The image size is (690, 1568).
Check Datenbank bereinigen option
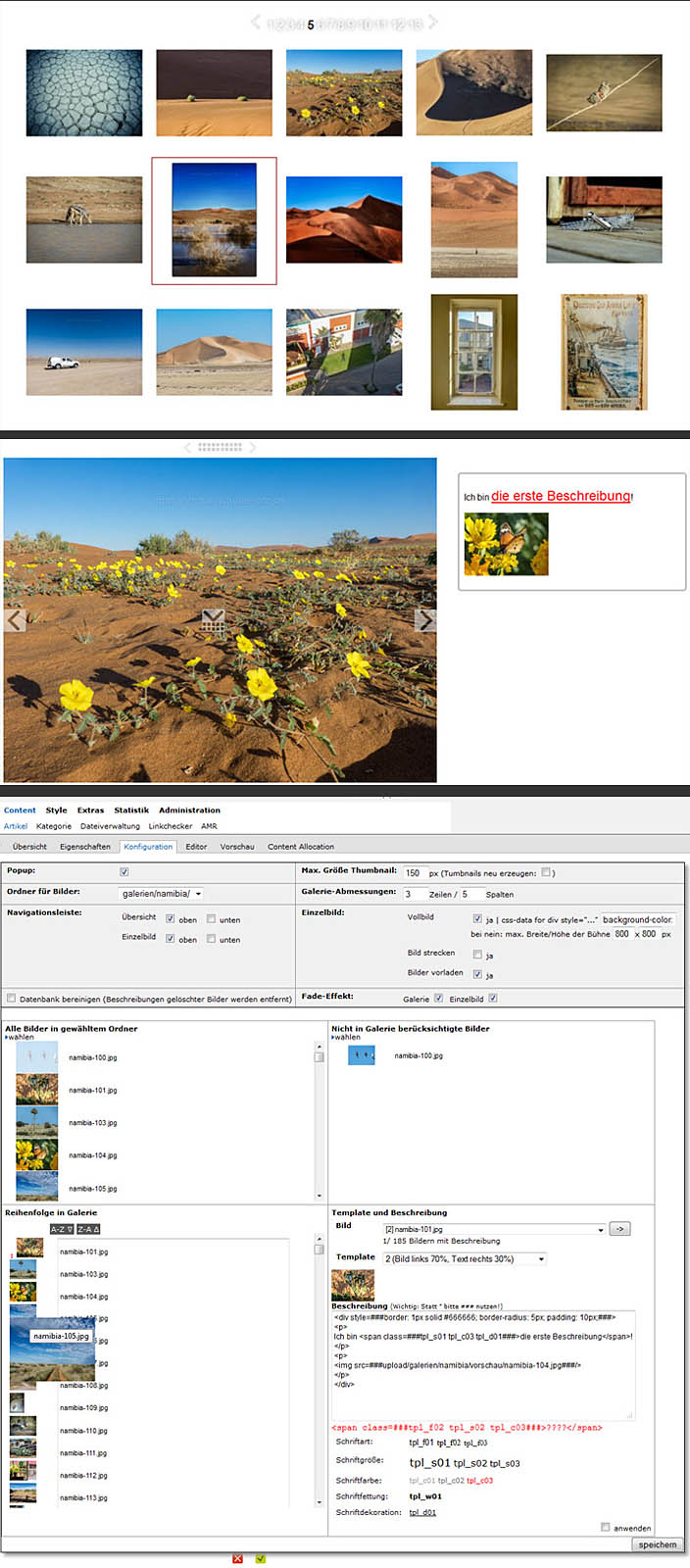[x=12, y=999]
